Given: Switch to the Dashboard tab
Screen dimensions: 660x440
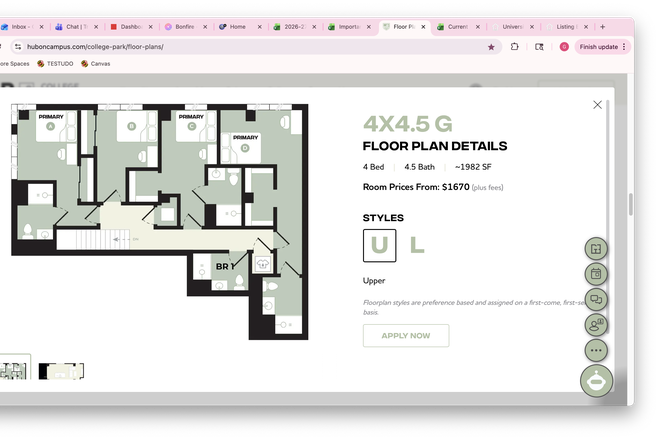Looking at the screenshot, I should point(131,27).
